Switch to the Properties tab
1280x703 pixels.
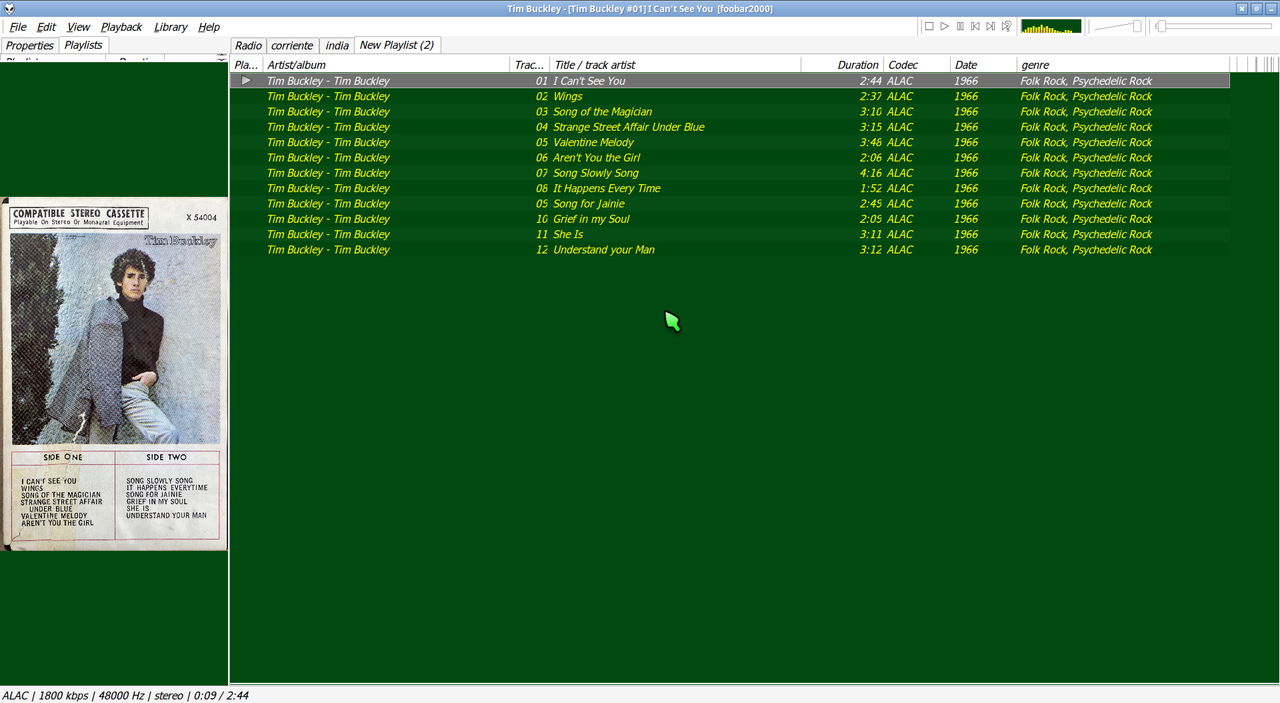(x=30, y=45)
